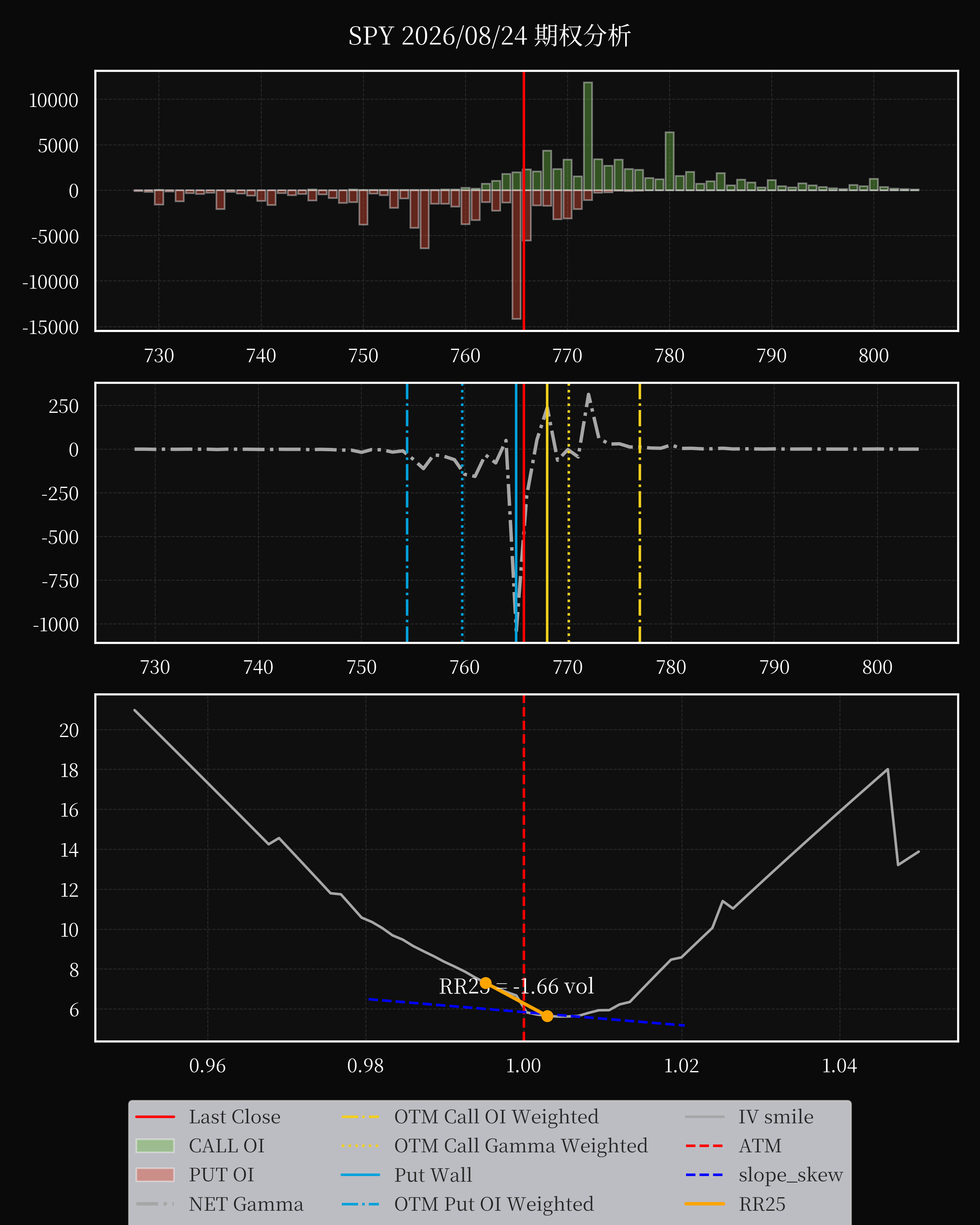Click the "10000" y-axis label
Viewport: 980px width, 1225px height.
pyautogui.click(x=53, y=100)
